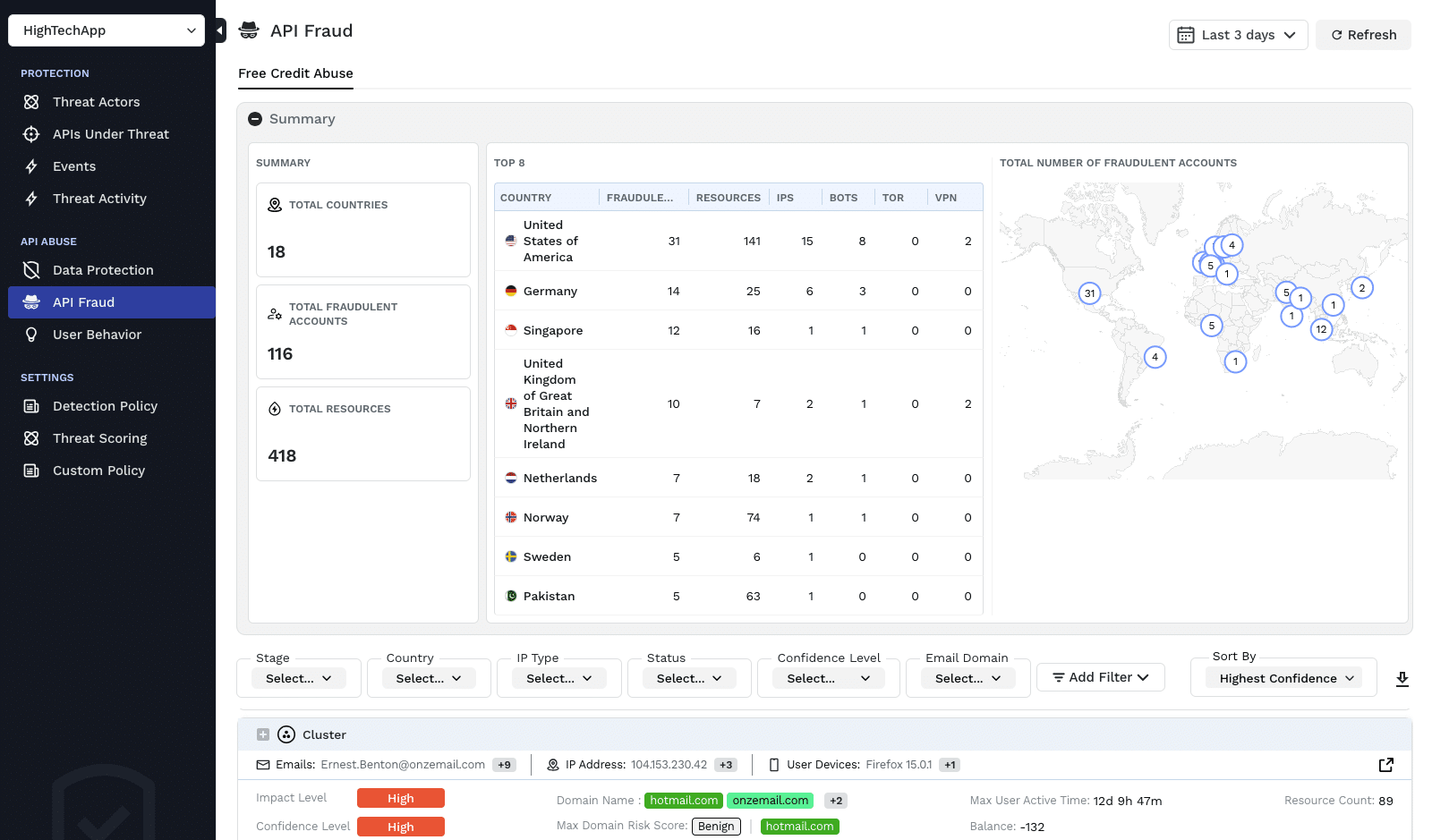Open the Last 3 days date range dropdown
Viewport: 1432px width, 840px height.
pos(1238,35)
